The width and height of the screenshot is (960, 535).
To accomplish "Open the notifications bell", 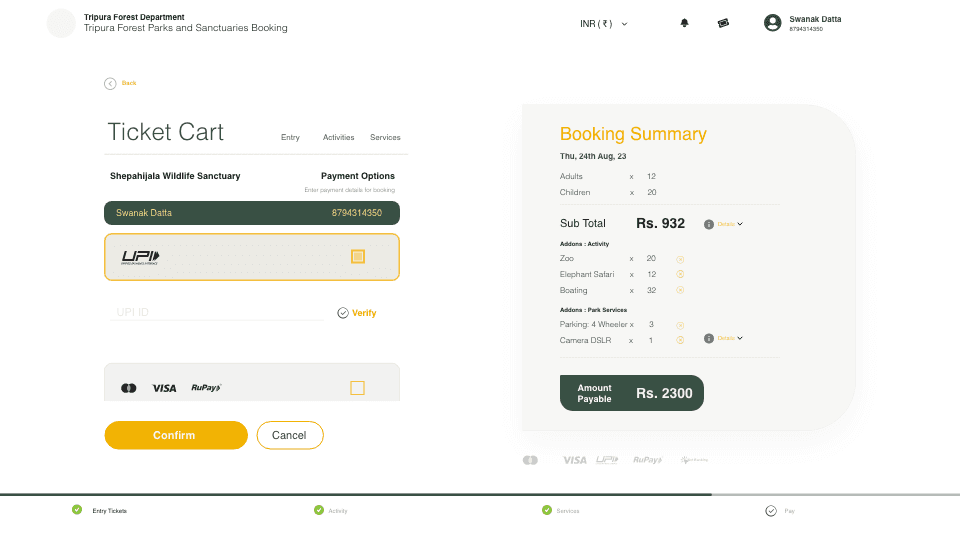I will [x=684, y=23].
